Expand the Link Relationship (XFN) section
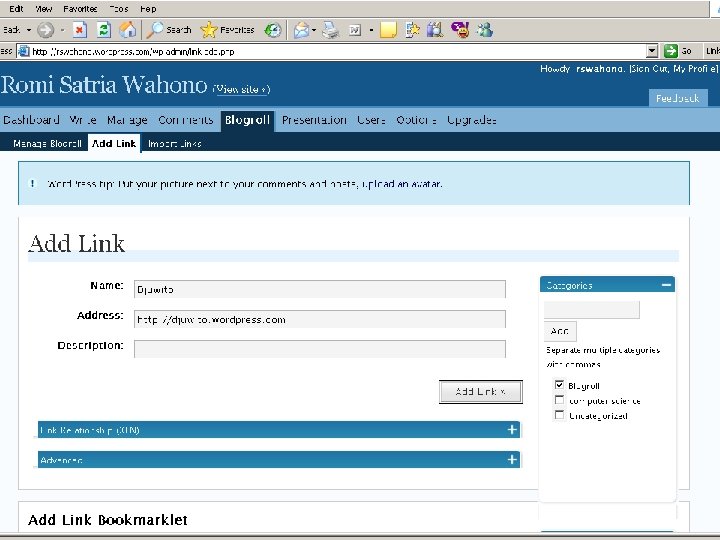 (512, 430)
